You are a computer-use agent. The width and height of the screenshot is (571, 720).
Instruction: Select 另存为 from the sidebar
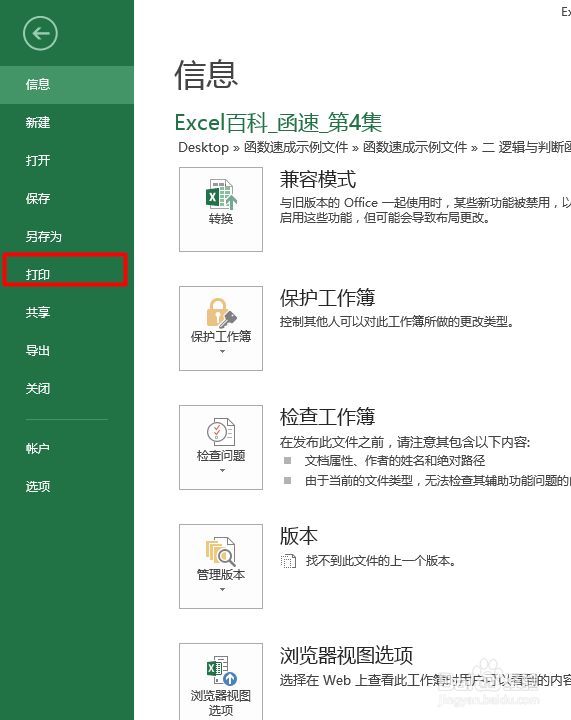[67, 236]
